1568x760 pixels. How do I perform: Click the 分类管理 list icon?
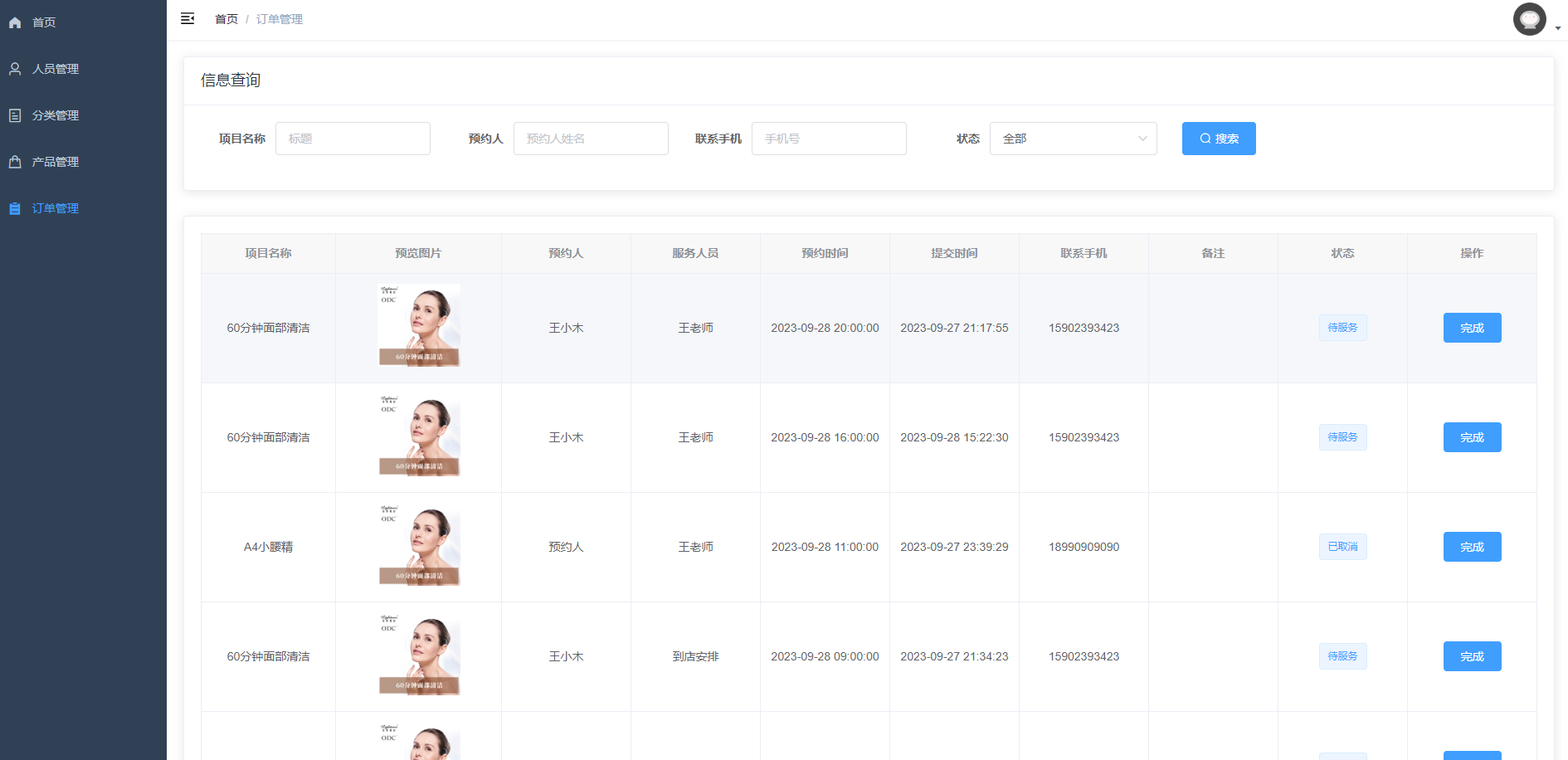pyautogui.click(x=15, y=115)
